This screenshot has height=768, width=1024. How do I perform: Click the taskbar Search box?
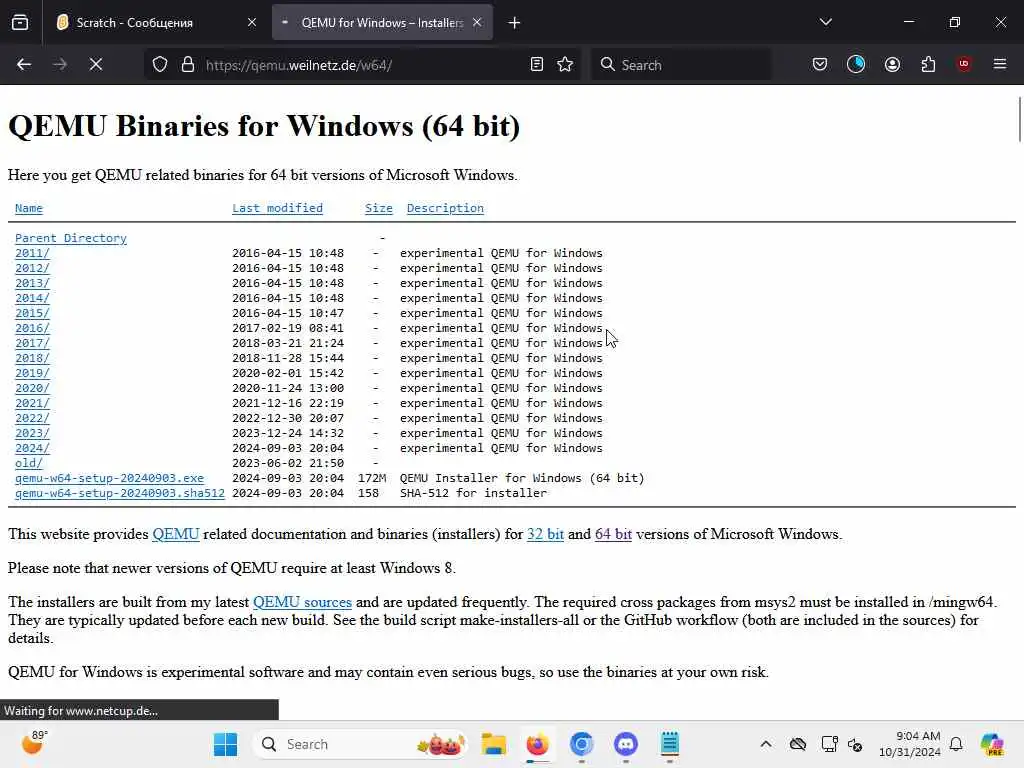click(x=360, y=744)
